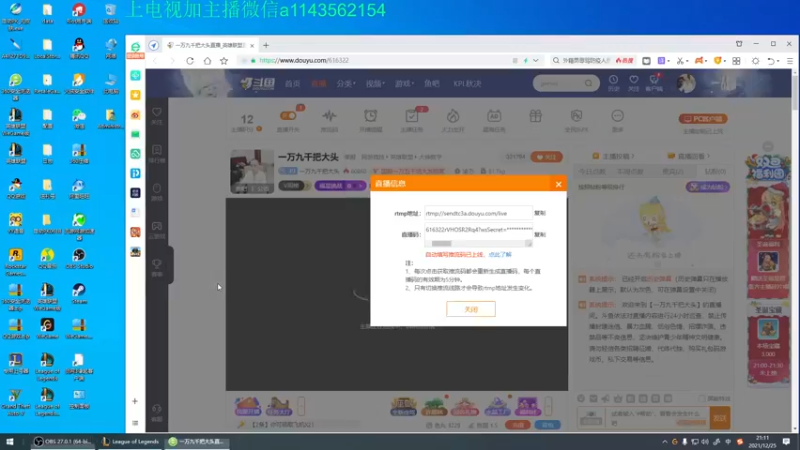Click the browser home icon
The image size is (800, 450).
(207, 61)
